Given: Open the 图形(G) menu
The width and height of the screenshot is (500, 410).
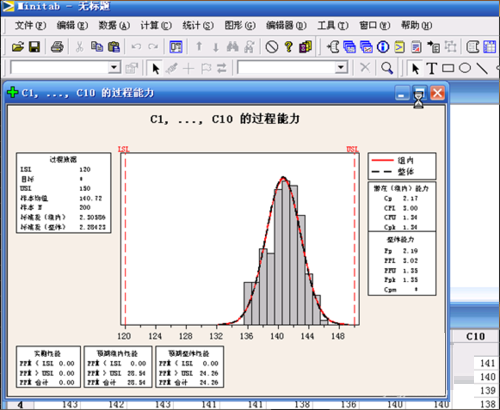Looking at the screenshot, I should pyautogui.click(x=240, y=25).
